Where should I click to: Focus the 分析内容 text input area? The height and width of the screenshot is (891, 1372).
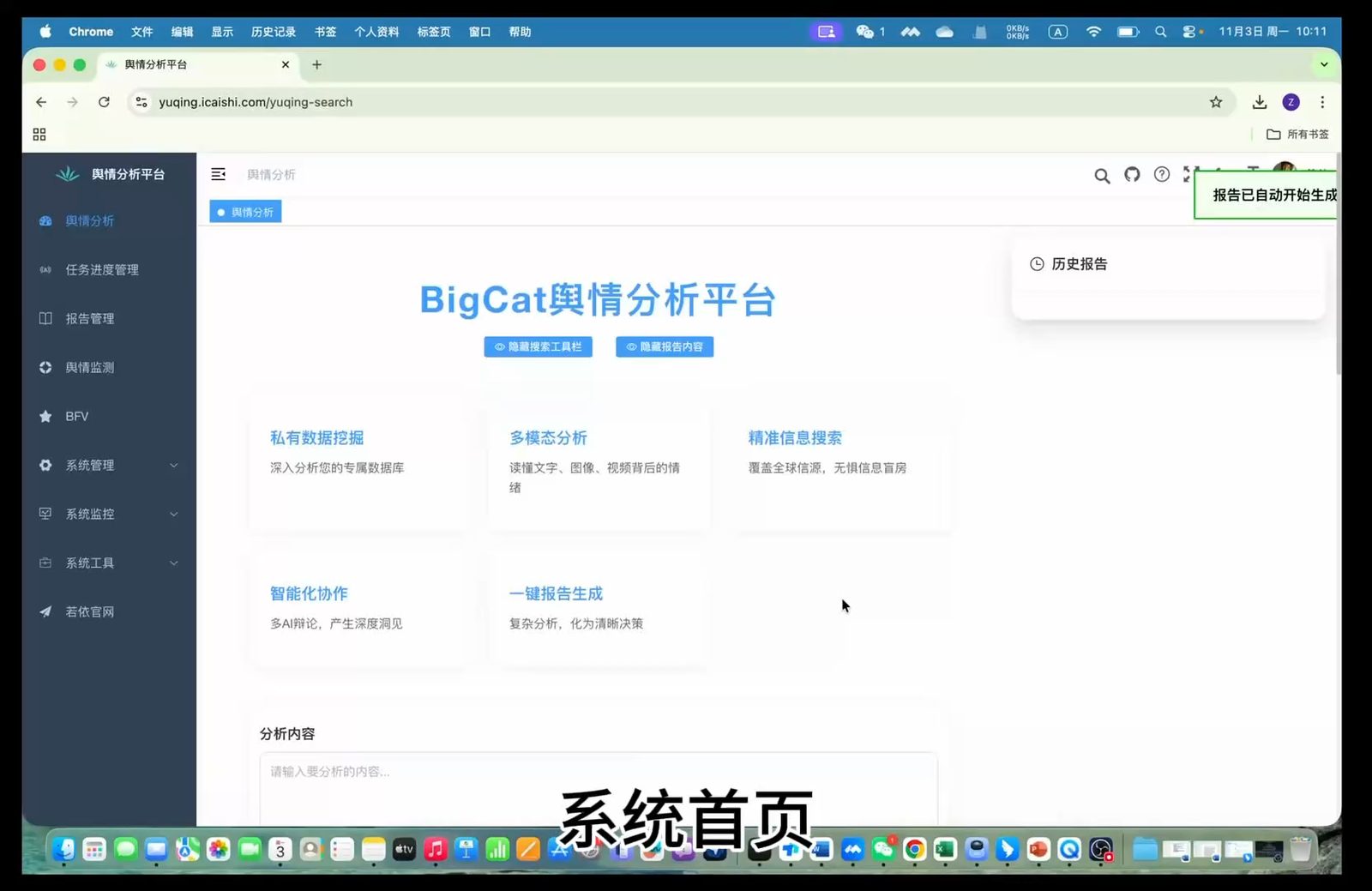tap(599, 789)
